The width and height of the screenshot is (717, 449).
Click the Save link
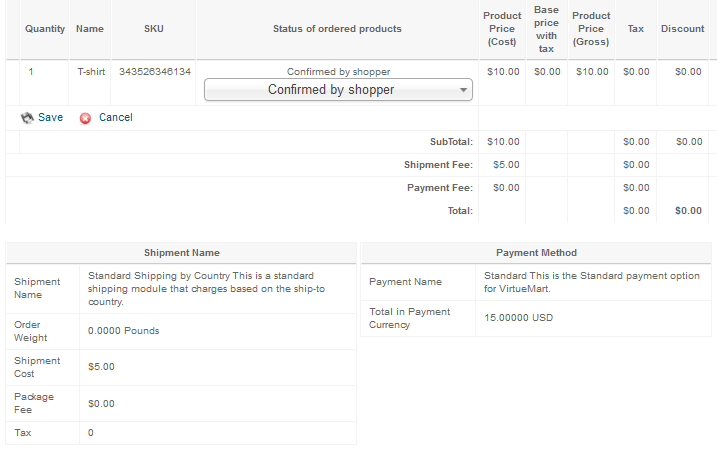[50, 118]
